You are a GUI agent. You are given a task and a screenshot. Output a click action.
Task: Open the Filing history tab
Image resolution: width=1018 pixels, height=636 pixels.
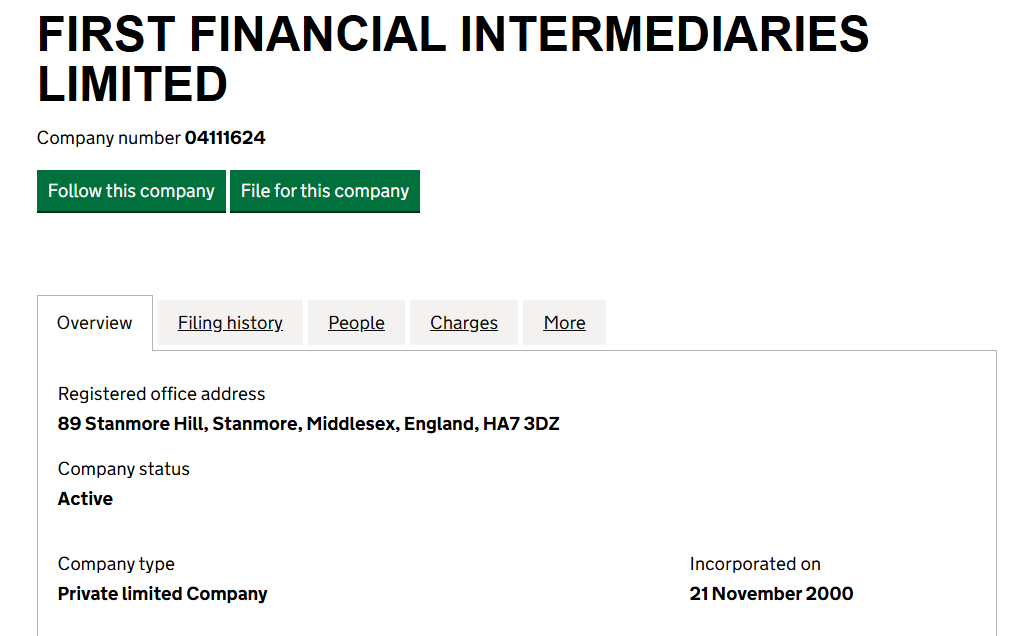pos(230,323)
